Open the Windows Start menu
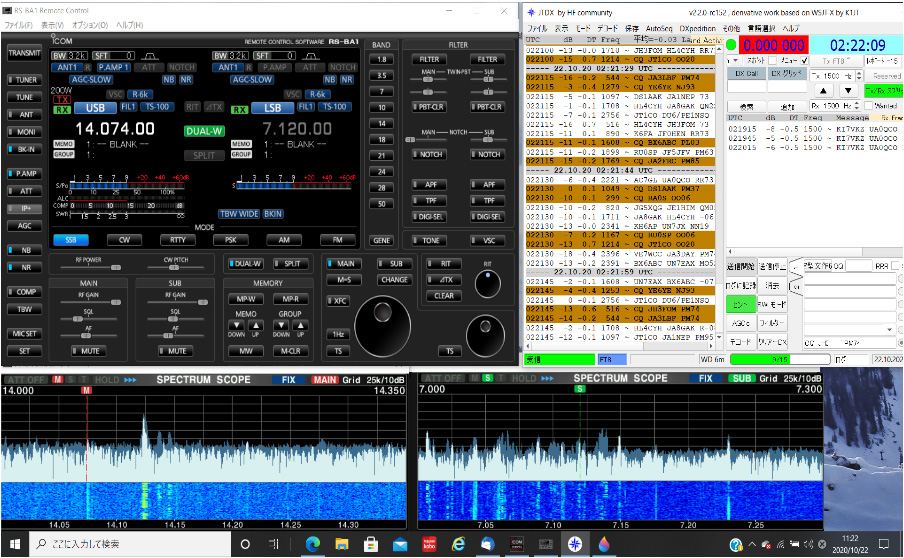904x558 pixels. tap(15, 544)
